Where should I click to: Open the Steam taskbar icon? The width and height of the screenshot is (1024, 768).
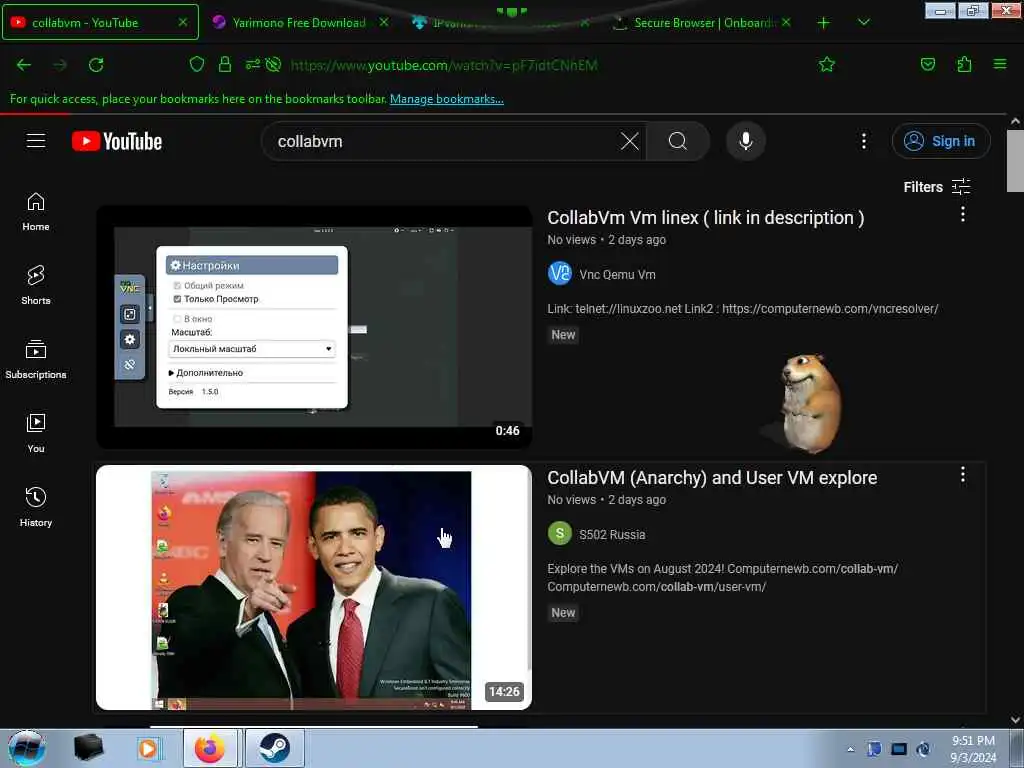(x=274, y=748)
